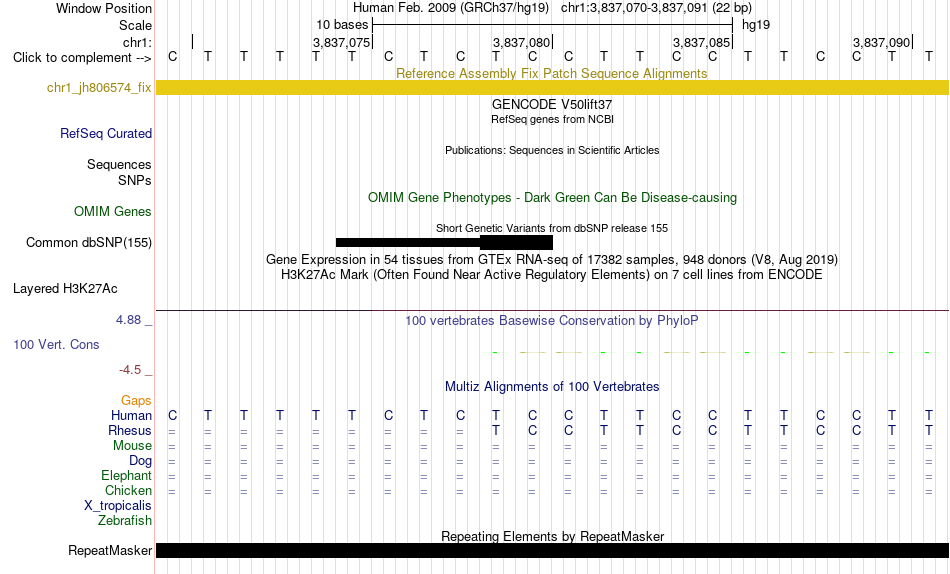Image resolution: width=950 pixels, height=574 pixels.
Task: Select the Elephant alignment row label
Action: click(x=126, y=476)
